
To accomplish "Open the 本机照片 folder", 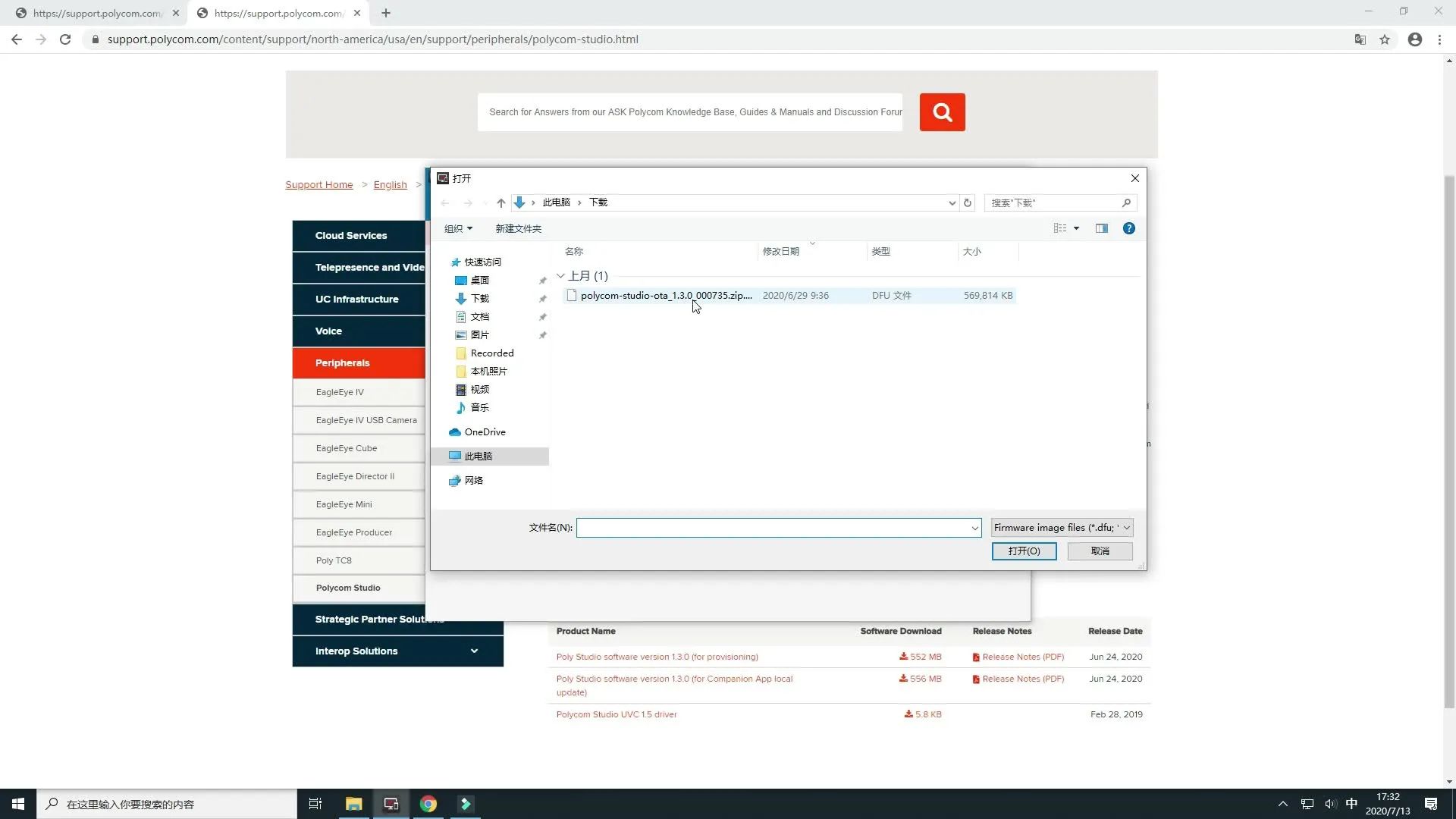I will [488, 371].
